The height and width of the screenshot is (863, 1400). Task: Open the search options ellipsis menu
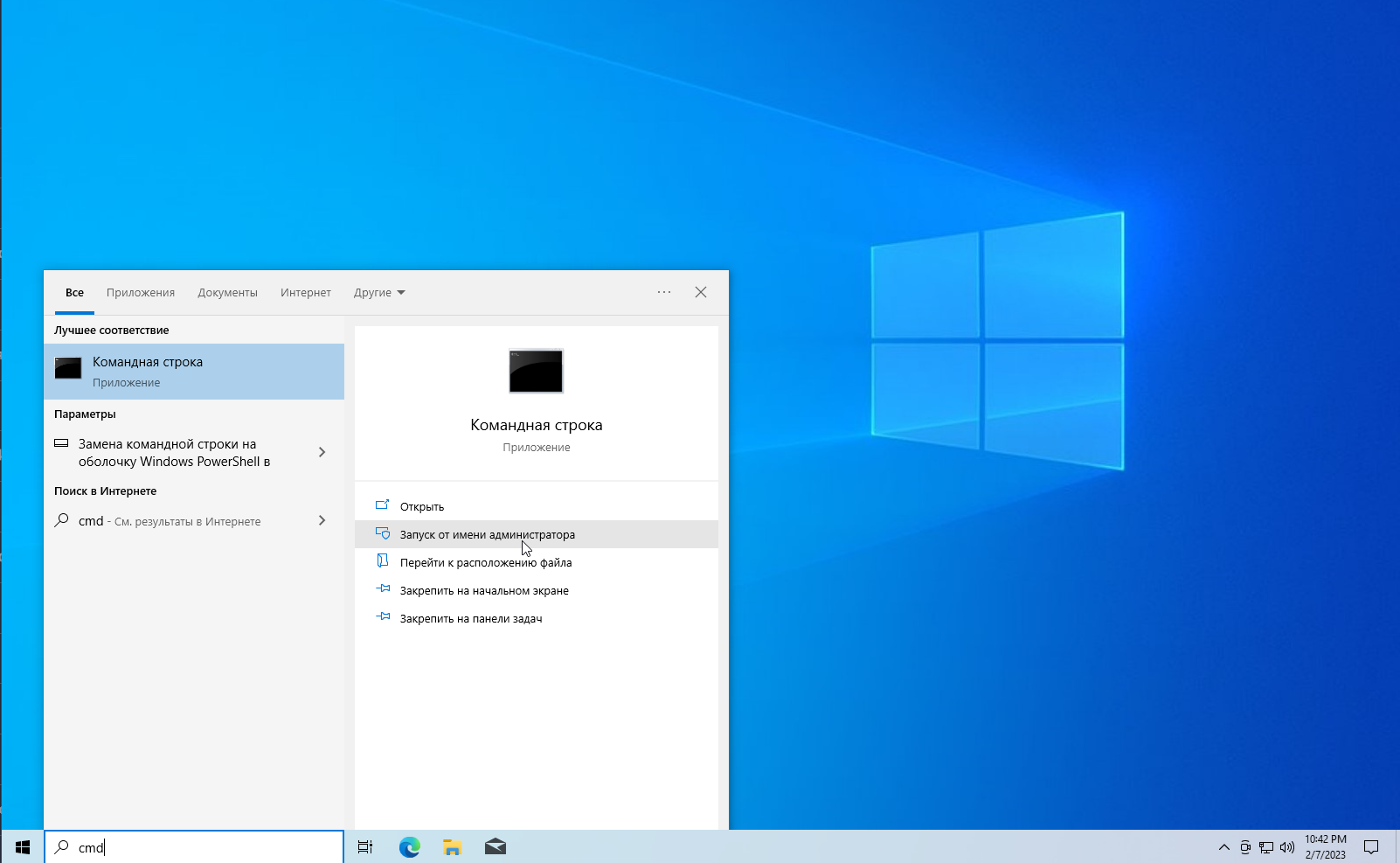[664, 292]
